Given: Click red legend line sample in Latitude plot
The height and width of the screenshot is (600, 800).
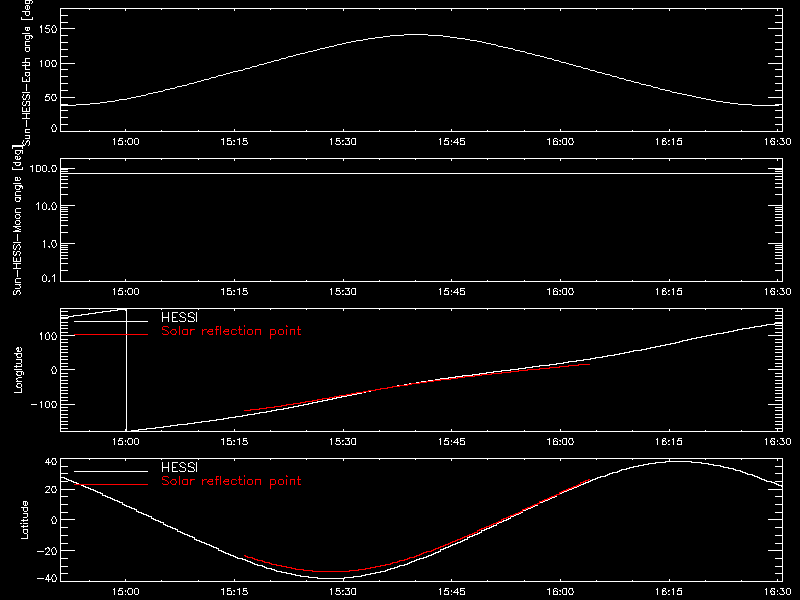Looking at the screenshot, I should tap(111, 484).
